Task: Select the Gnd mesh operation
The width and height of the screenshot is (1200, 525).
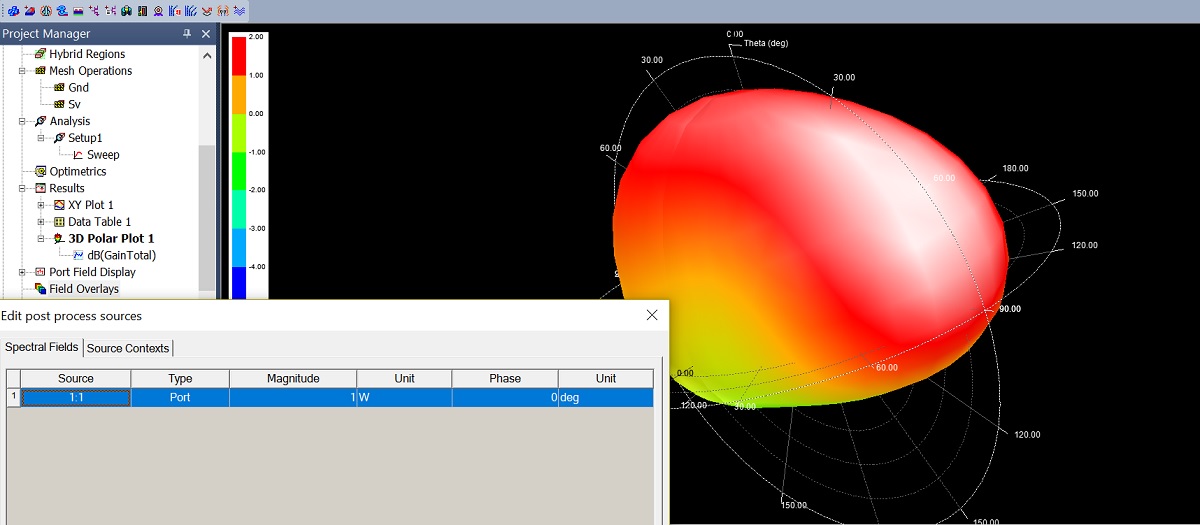Action: 78,88
